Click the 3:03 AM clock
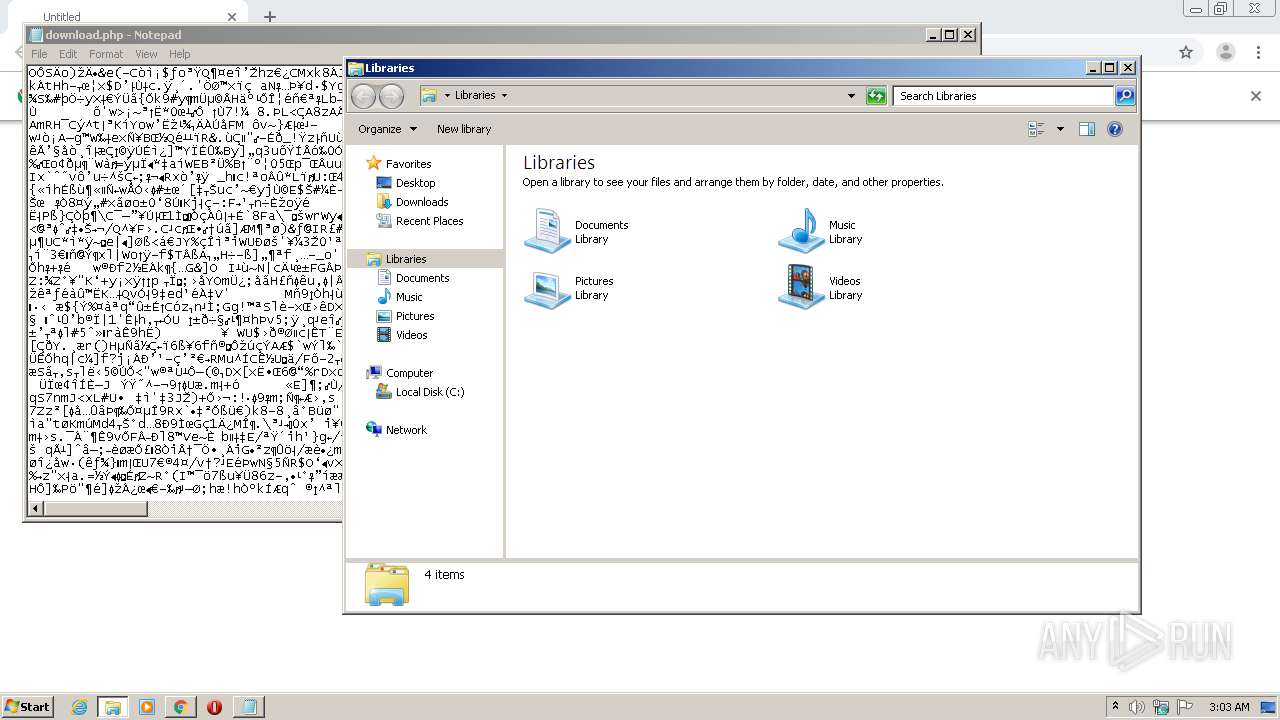This screenshot has height=720, width=1280. pos(1229,707)
